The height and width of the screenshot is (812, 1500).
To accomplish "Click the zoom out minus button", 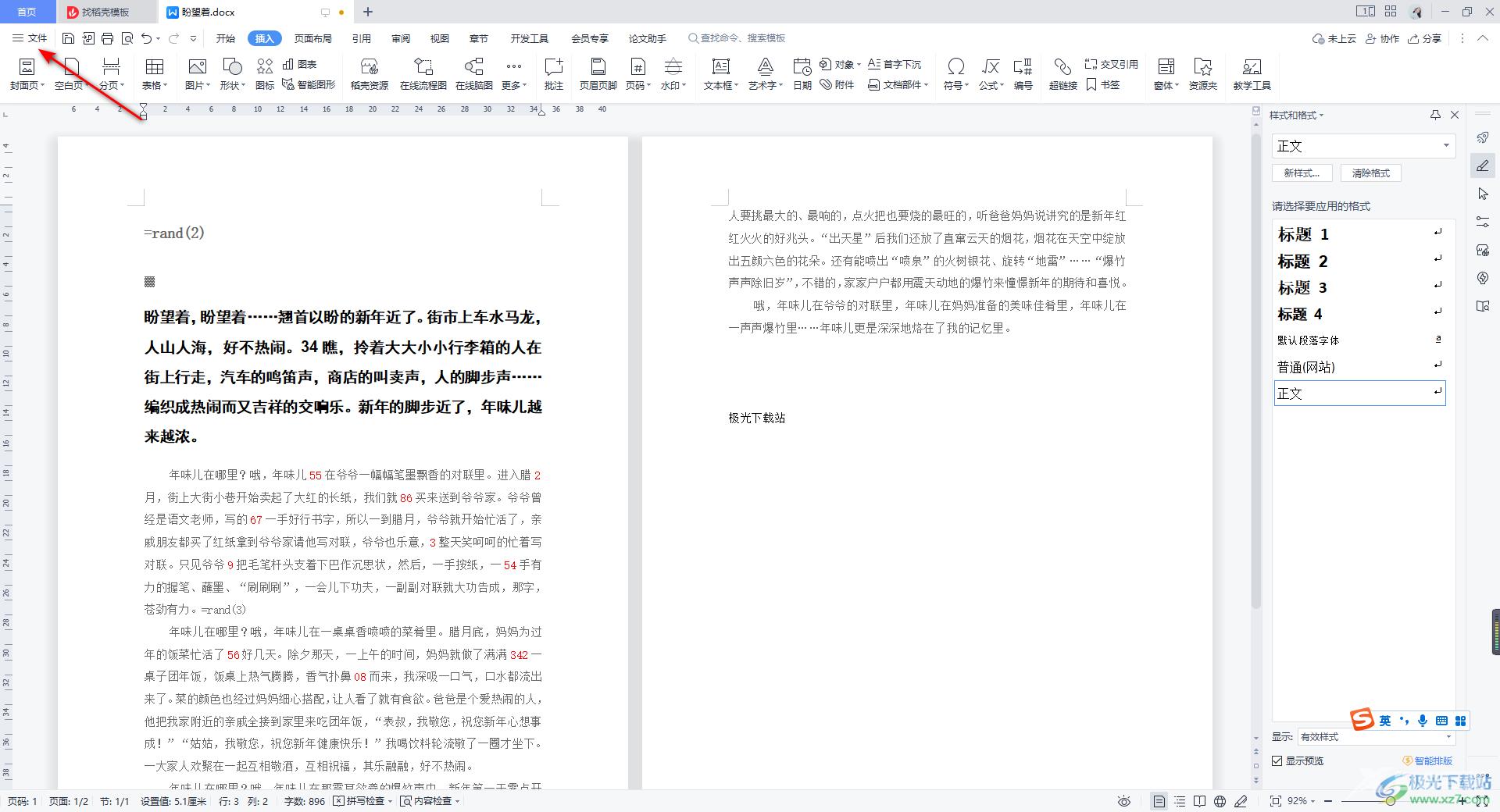I will [1327, 801].
